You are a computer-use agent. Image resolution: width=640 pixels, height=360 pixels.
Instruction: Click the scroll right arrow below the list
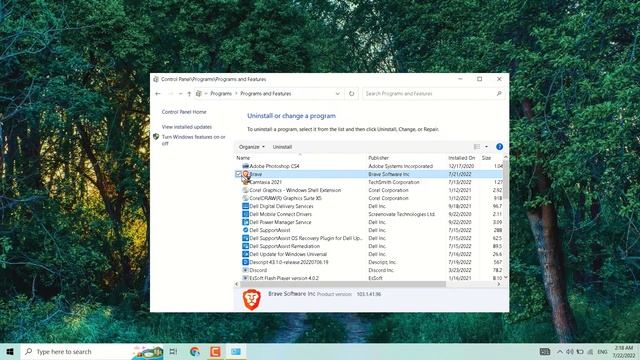point(499,284)
